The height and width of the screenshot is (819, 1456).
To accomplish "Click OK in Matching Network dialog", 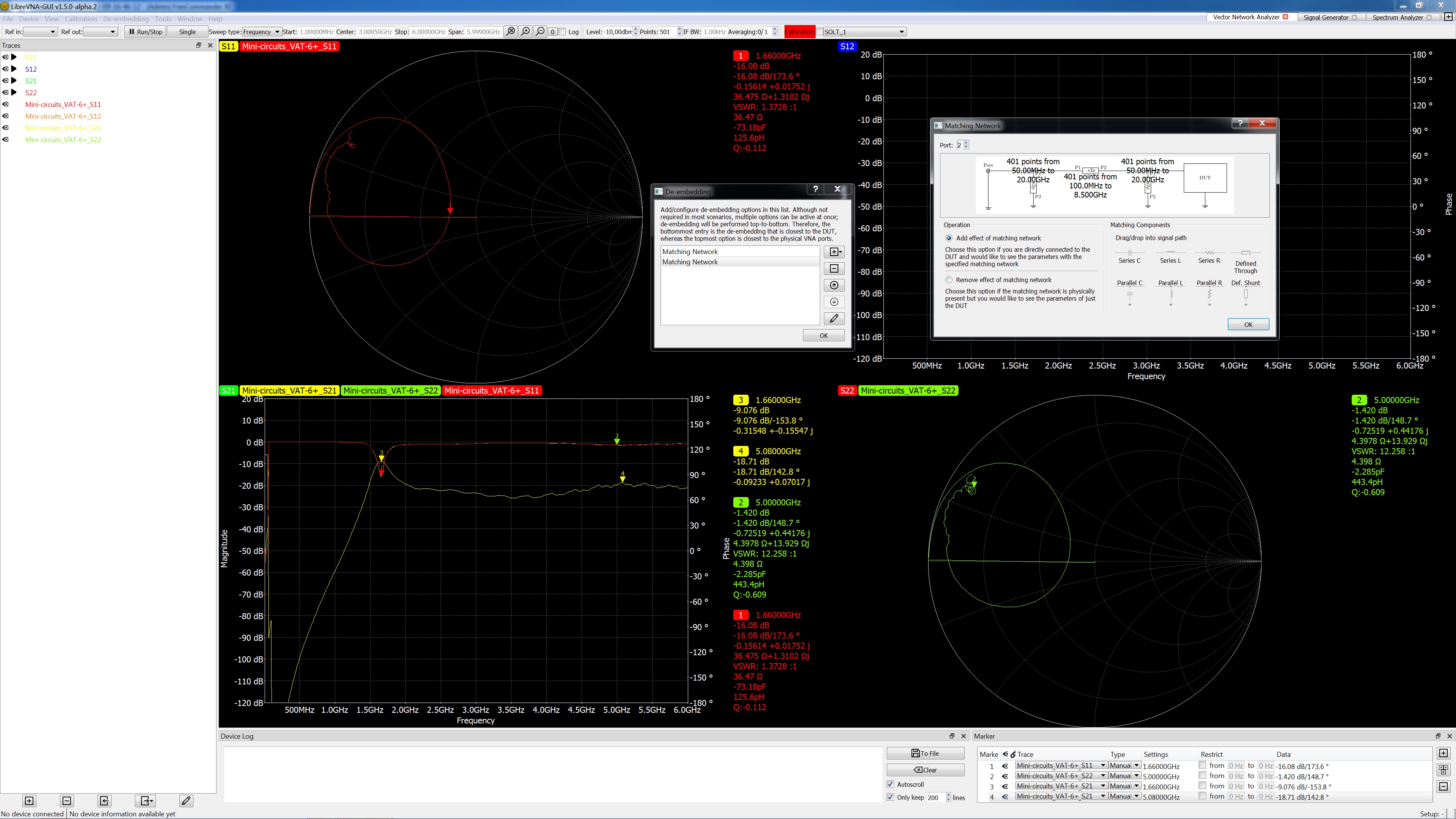I will coord(1248,325).
